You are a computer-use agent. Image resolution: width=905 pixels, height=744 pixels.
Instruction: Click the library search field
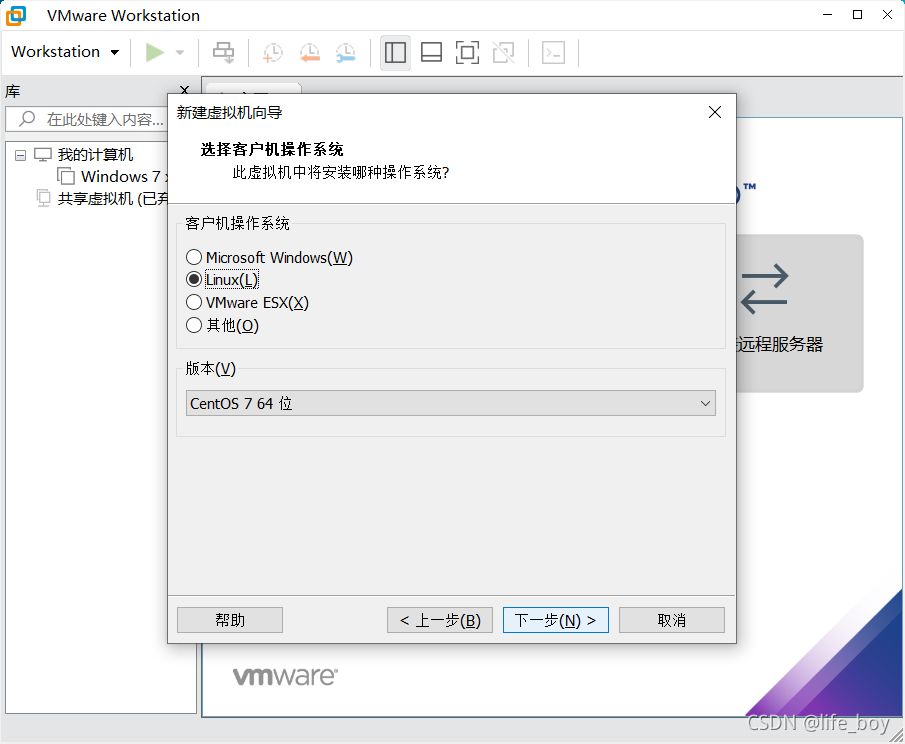pyautogui.click(x=87, y=119)
